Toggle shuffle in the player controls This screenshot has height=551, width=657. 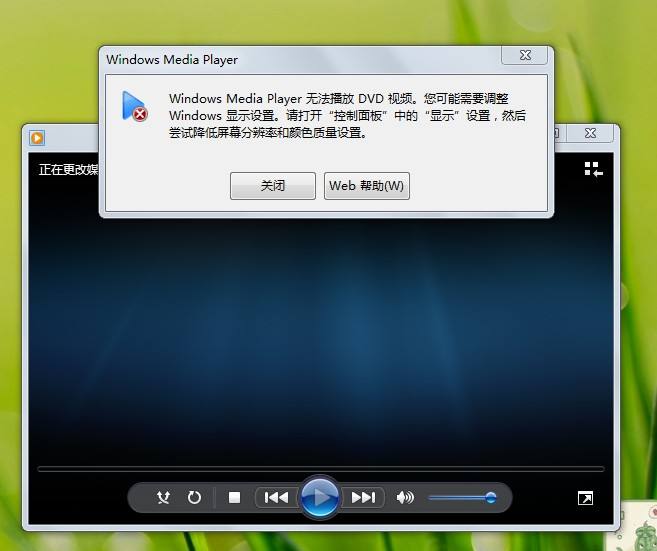click(x=163, y=497)
